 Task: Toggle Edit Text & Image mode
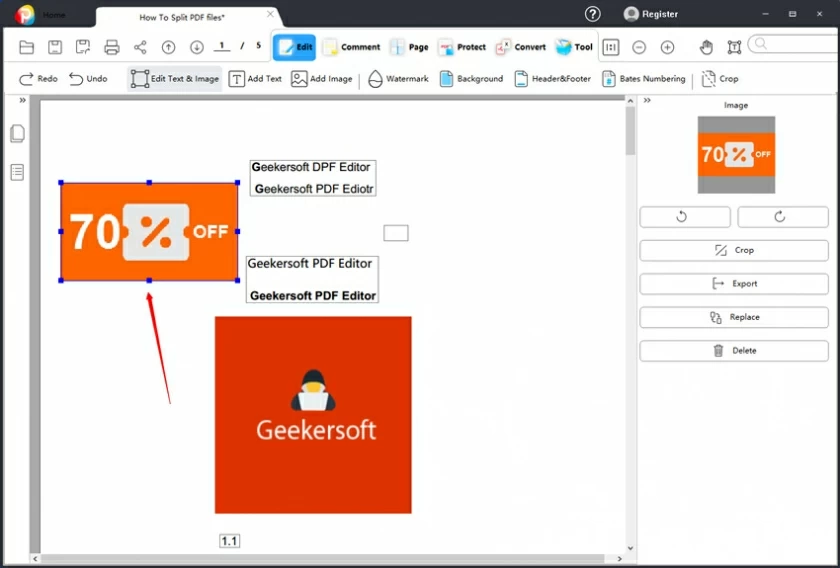pos(175,79)
